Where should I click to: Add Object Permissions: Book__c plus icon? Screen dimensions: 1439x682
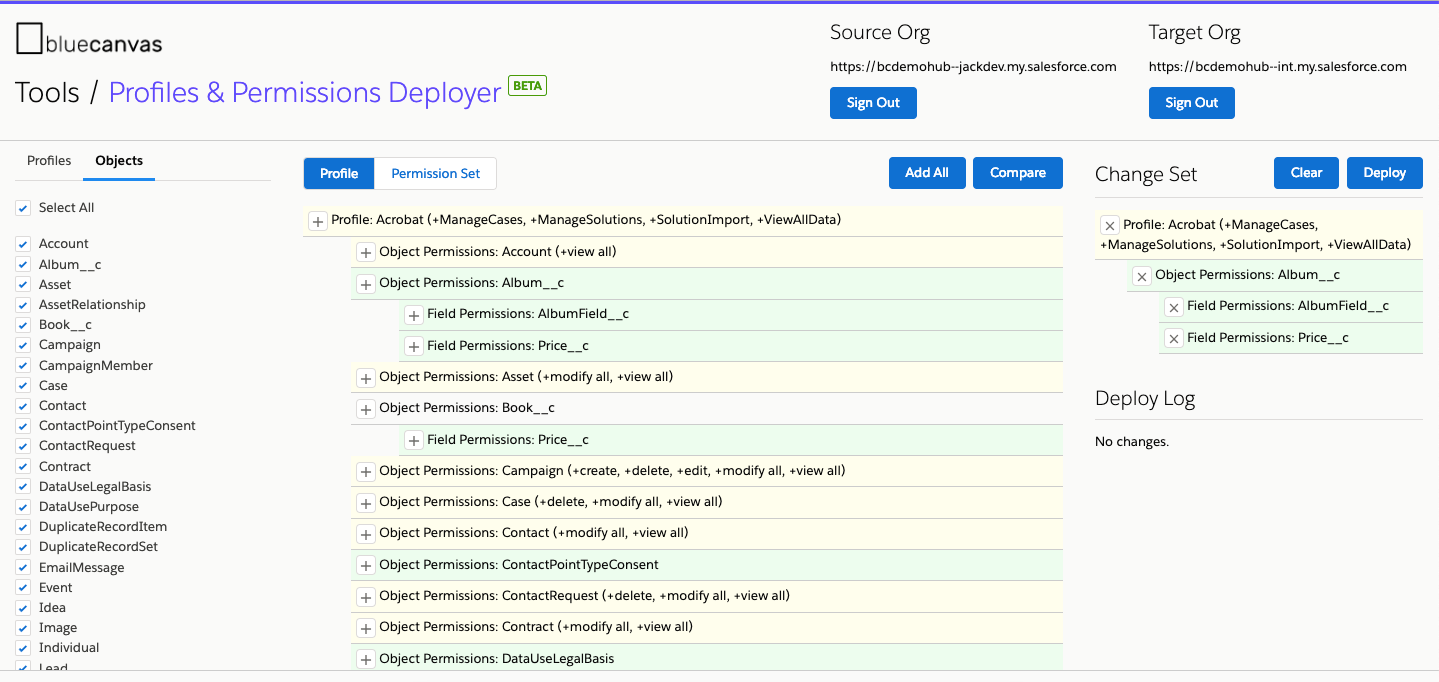tap(365, 409)
